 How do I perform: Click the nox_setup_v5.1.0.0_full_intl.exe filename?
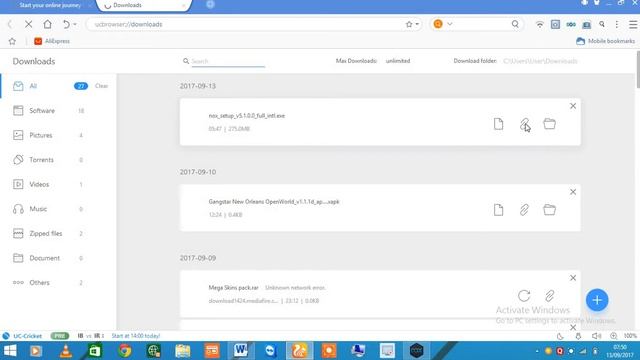click(247, 116)
